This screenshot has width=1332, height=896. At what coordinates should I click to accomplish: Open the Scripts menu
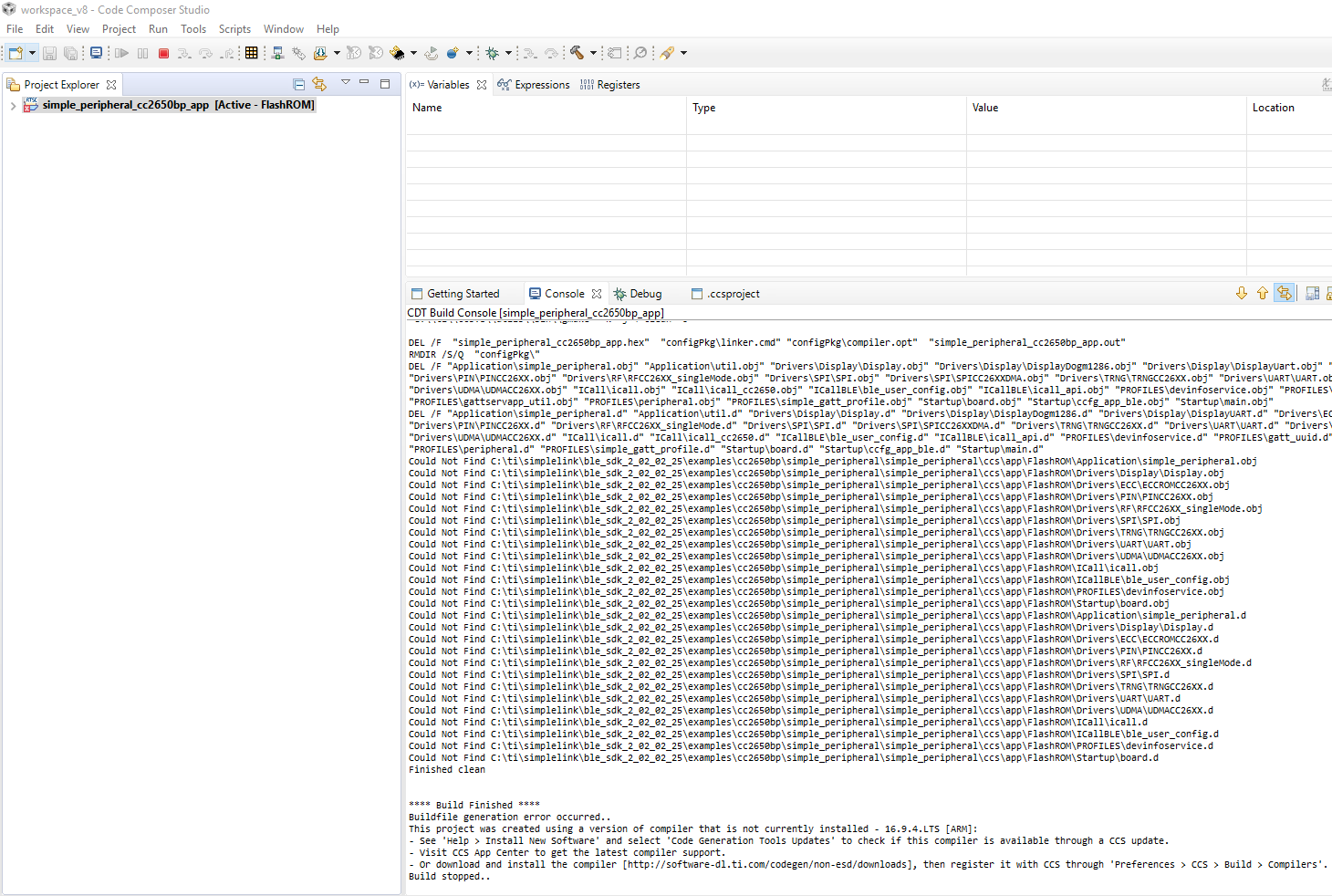234,29
